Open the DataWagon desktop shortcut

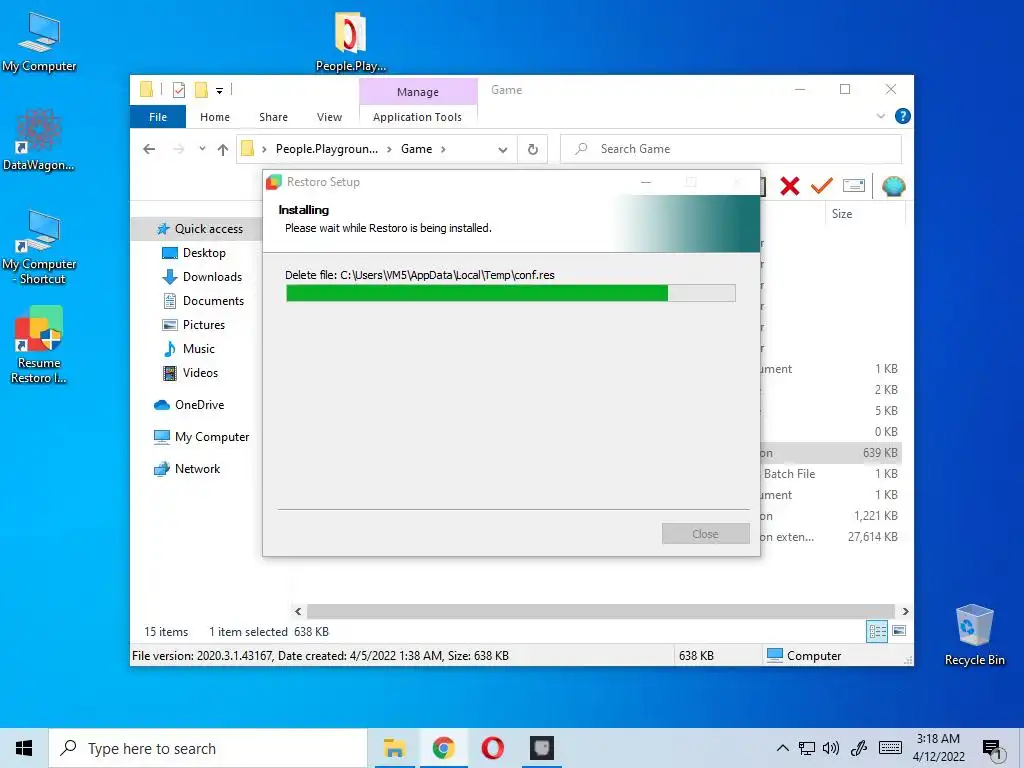coord(38,140)
